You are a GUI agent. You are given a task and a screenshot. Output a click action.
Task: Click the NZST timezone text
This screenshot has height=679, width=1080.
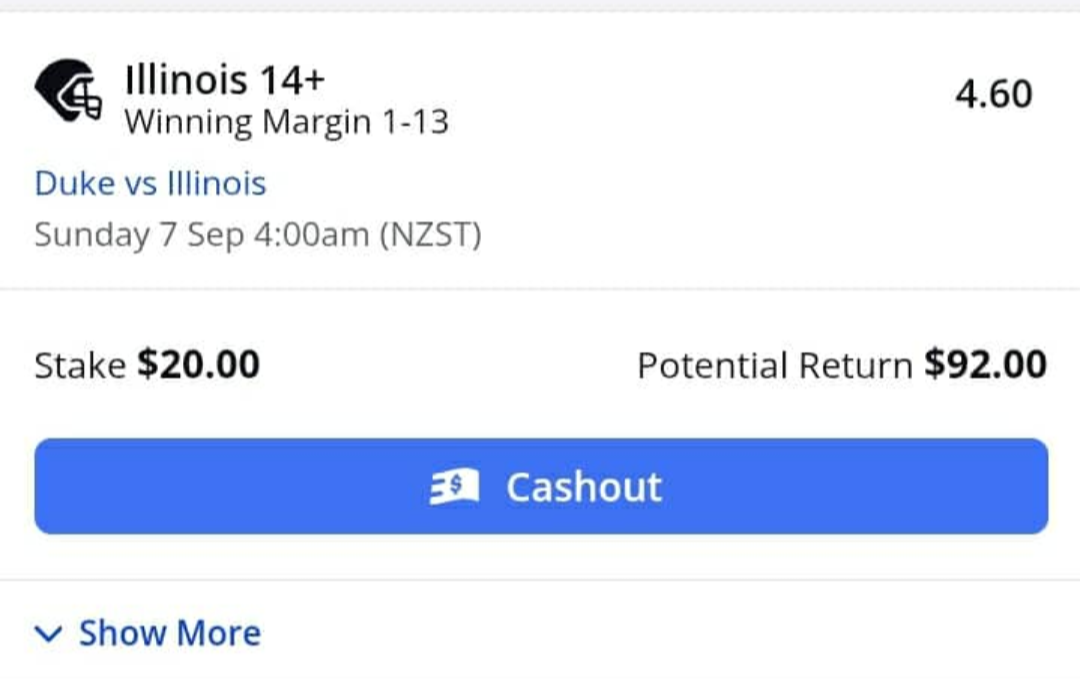430,236
